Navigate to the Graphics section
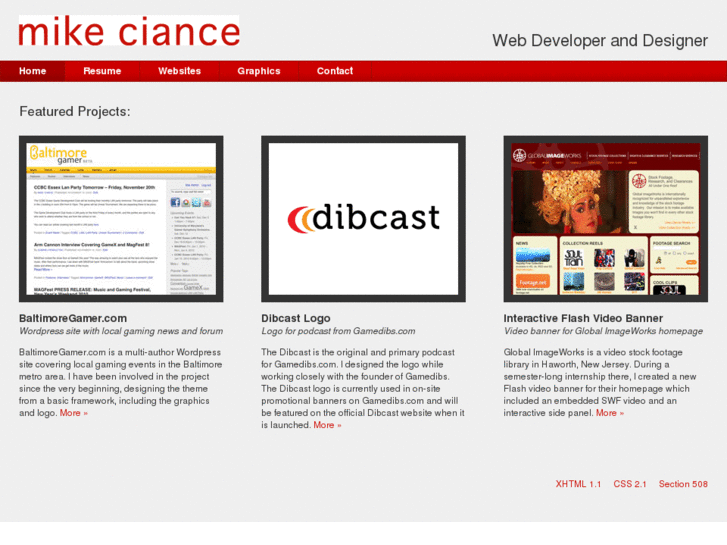 pos(259,71)
